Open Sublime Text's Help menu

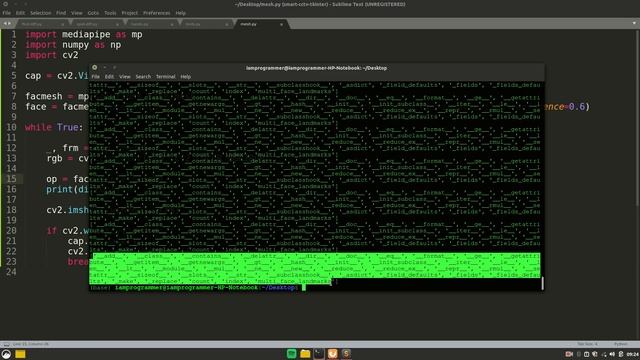[x=180, y=13]
